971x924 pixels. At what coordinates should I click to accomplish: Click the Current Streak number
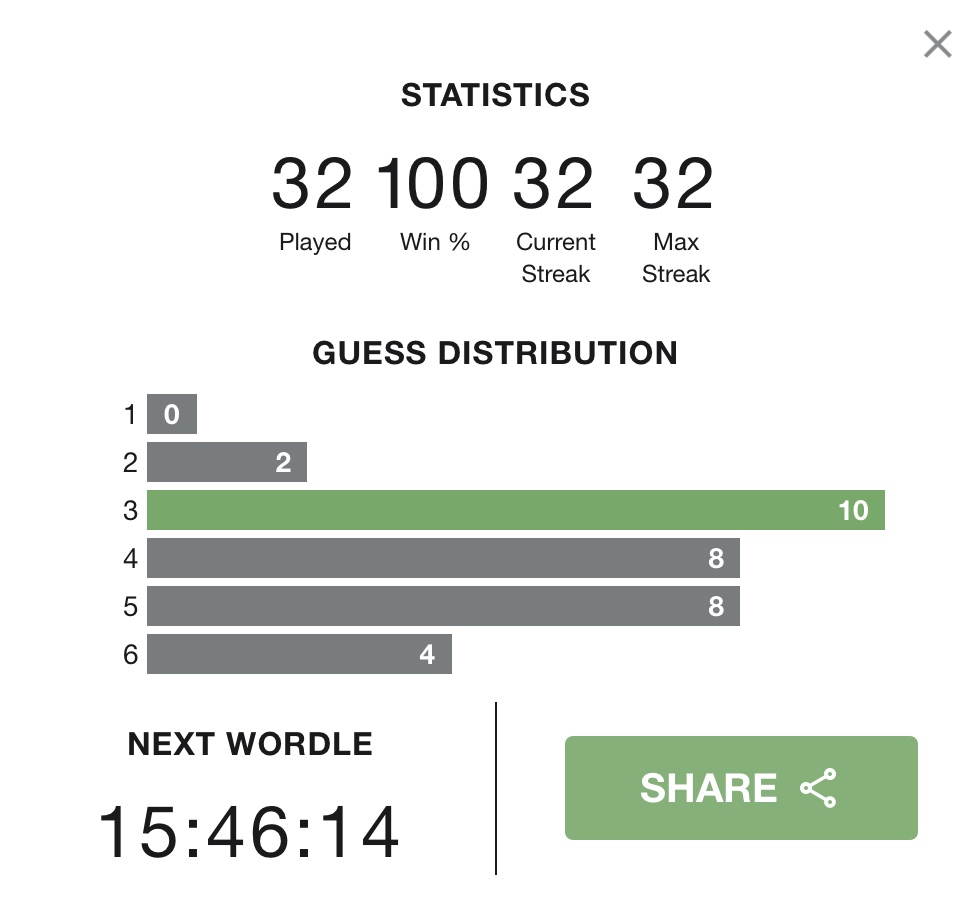(553, 184)
